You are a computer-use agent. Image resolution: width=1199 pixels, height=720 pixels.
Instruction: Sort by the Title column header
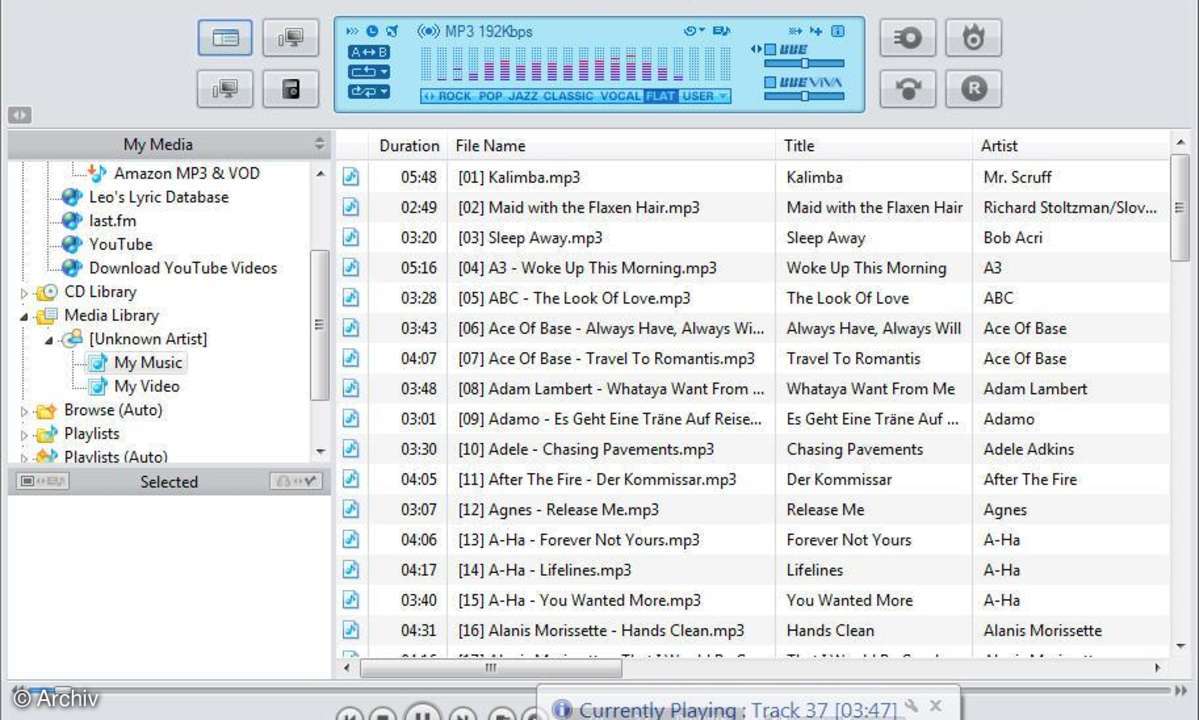coord(873,145)
